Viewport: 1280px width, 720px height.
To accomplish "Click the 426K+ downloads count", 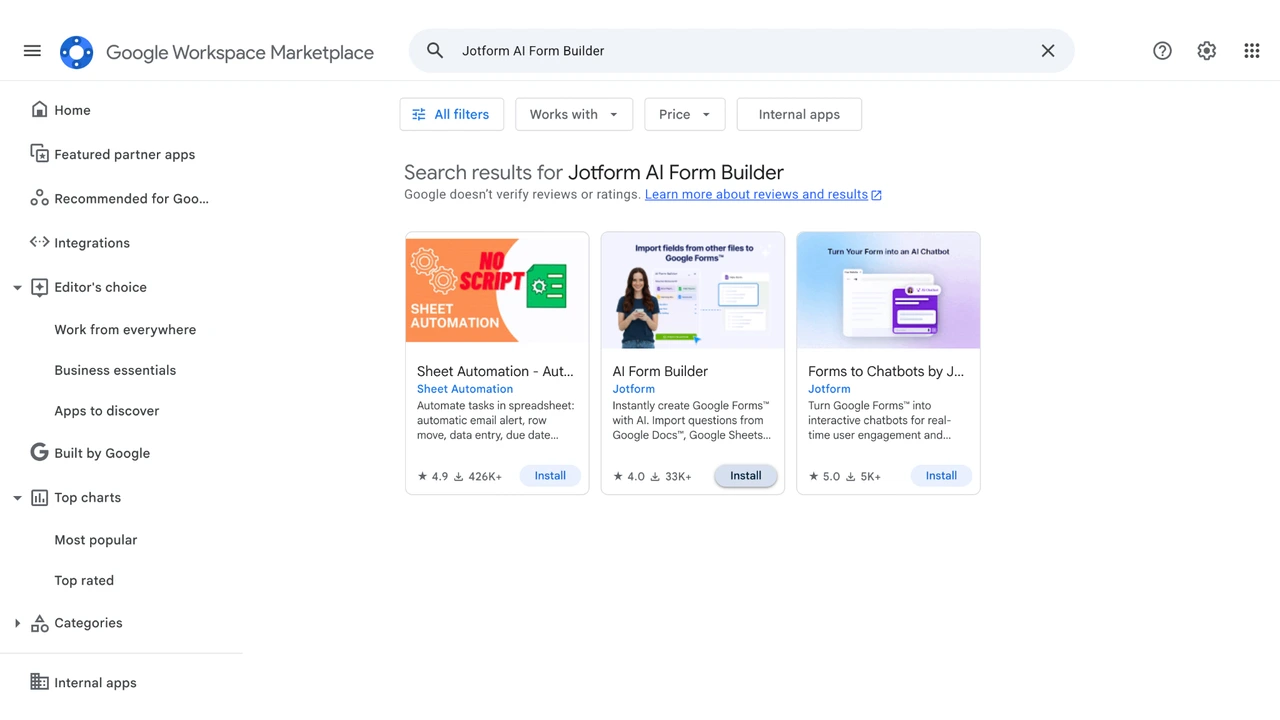I will 478,476.
